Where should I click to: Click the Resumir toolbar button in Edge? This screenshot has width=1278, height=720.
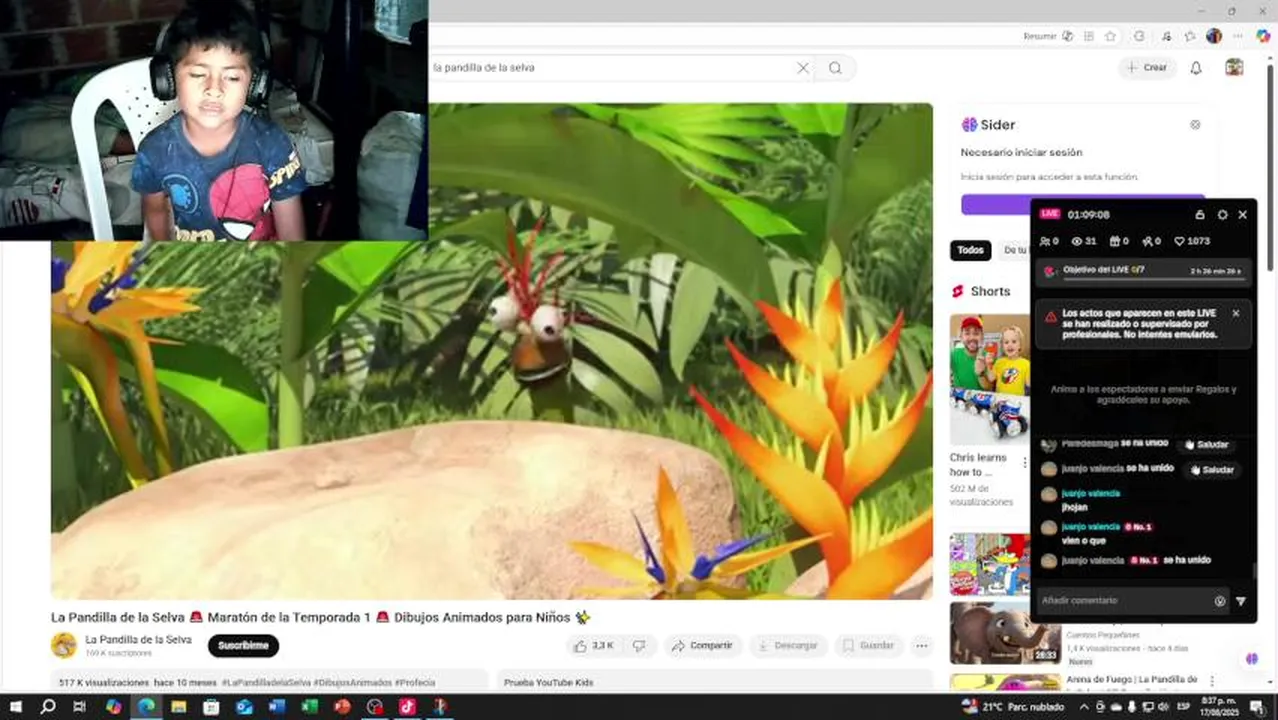pos(1047,36)
